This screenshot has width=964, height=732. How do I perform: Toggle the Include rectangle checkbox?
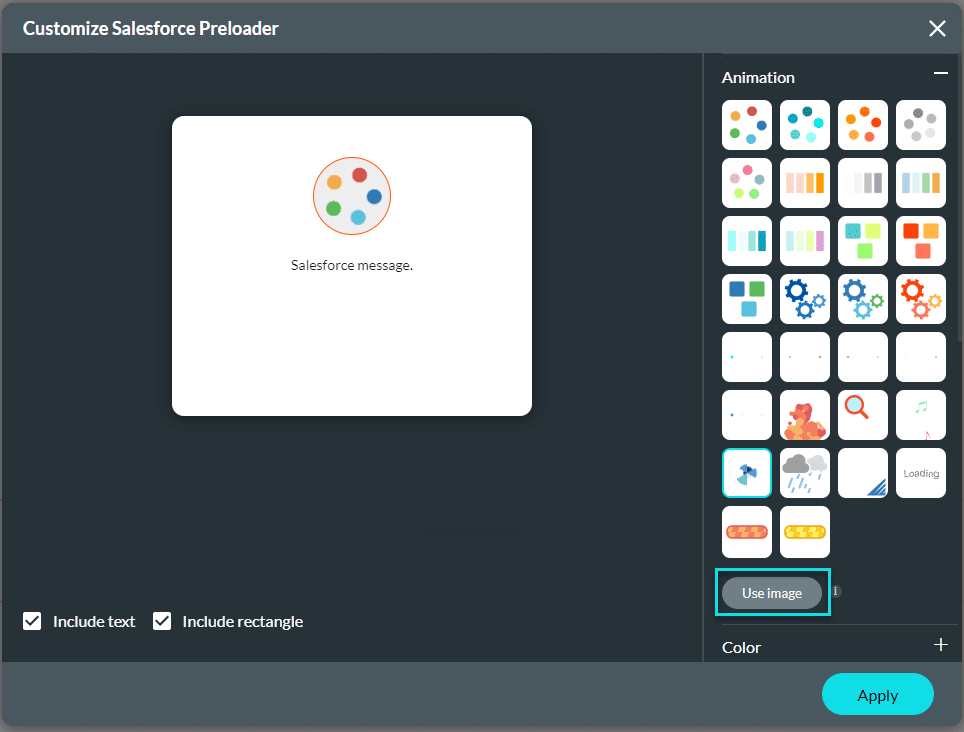[162, 621]
